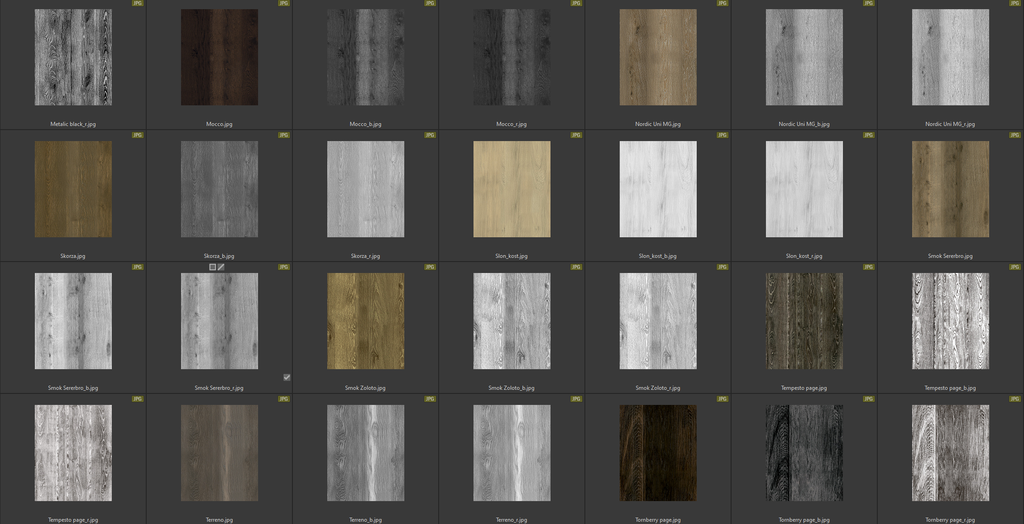
Task: Select the dark brown Mocco.jpg texture thumbnail
Action: 219,57
